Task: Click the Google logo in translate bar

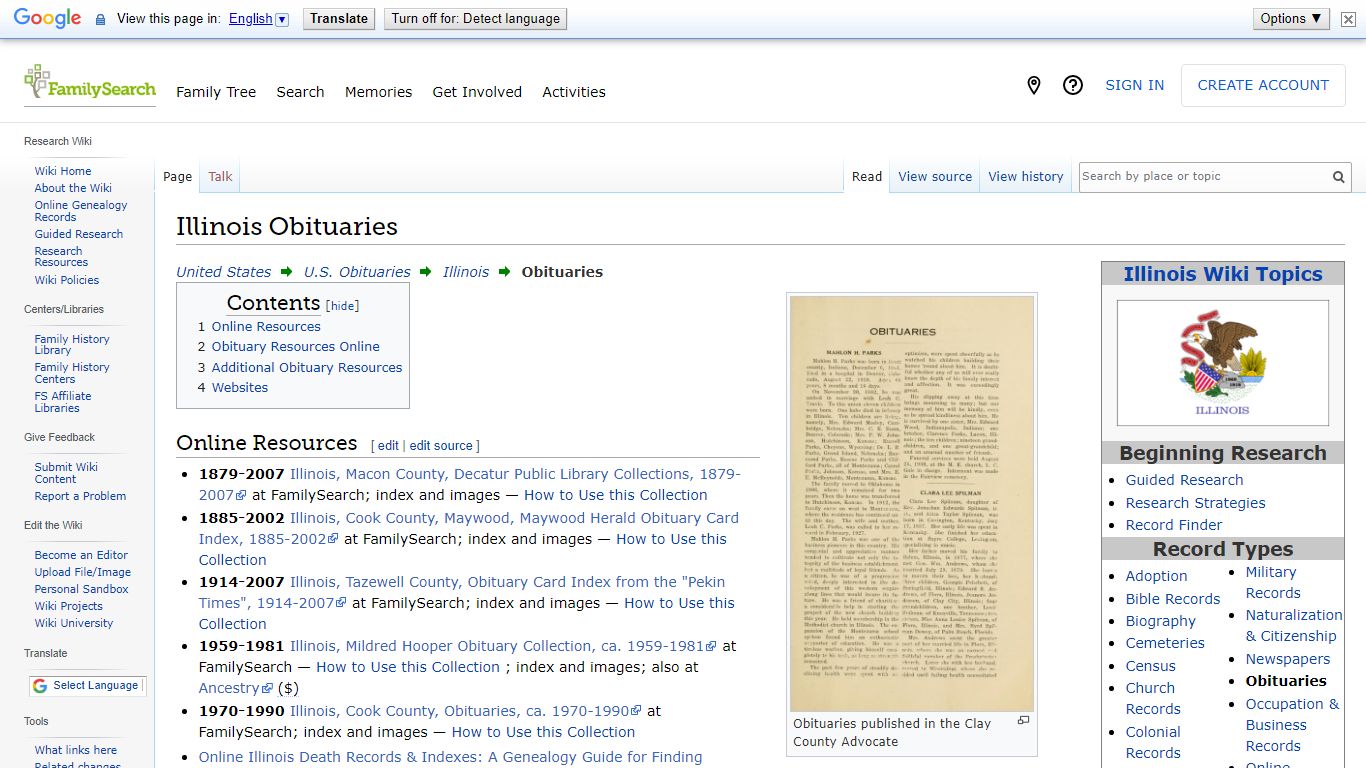Action: click(47, 19)
